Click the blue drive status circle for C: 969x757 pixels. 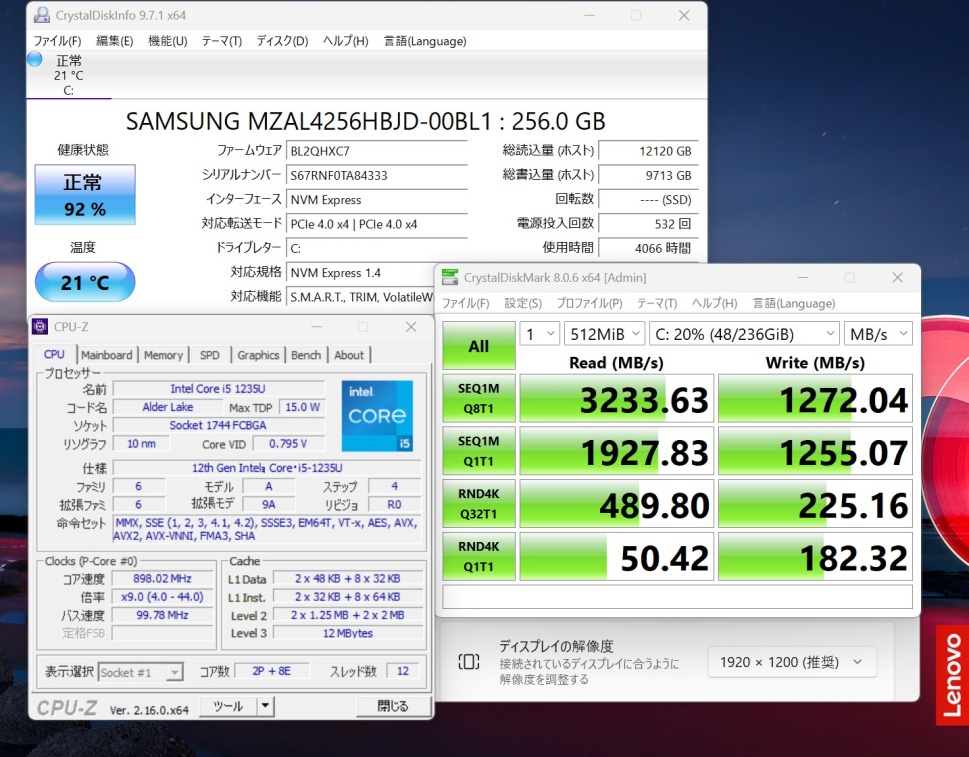[35, 59]
